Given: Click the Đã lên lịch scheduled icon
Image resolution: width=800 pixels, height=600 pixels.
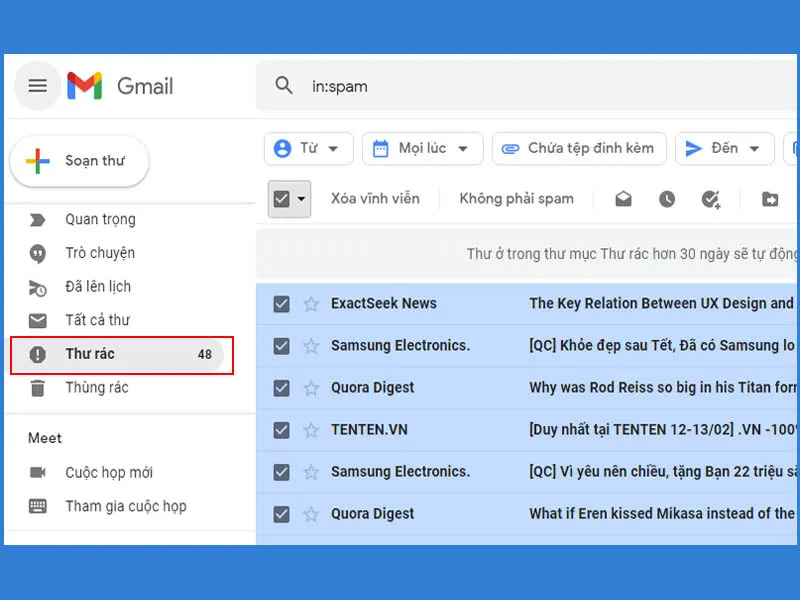Looking at the screenshot, I should point(37,288).
